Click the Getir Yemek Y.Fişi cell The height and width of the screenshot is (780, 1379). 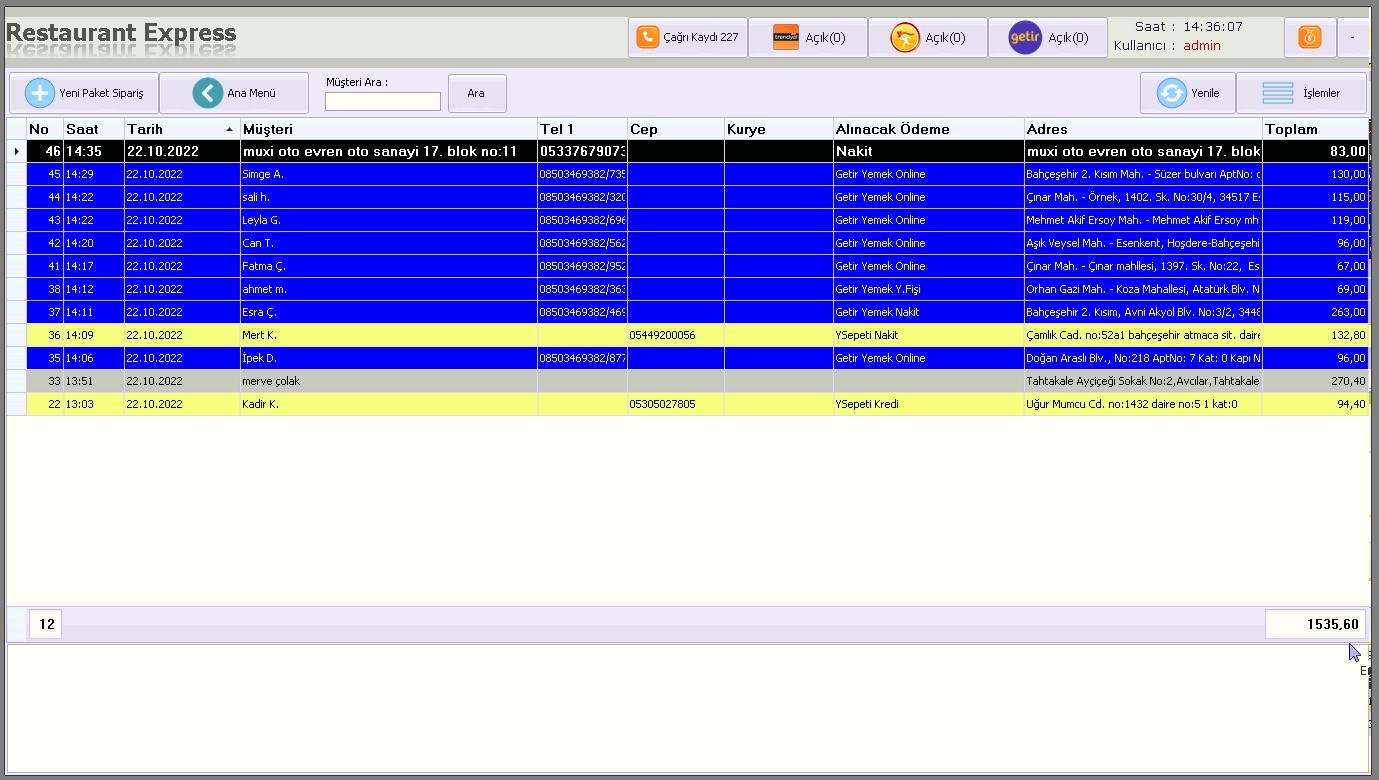pyautogui.click(x=929, y=289)
